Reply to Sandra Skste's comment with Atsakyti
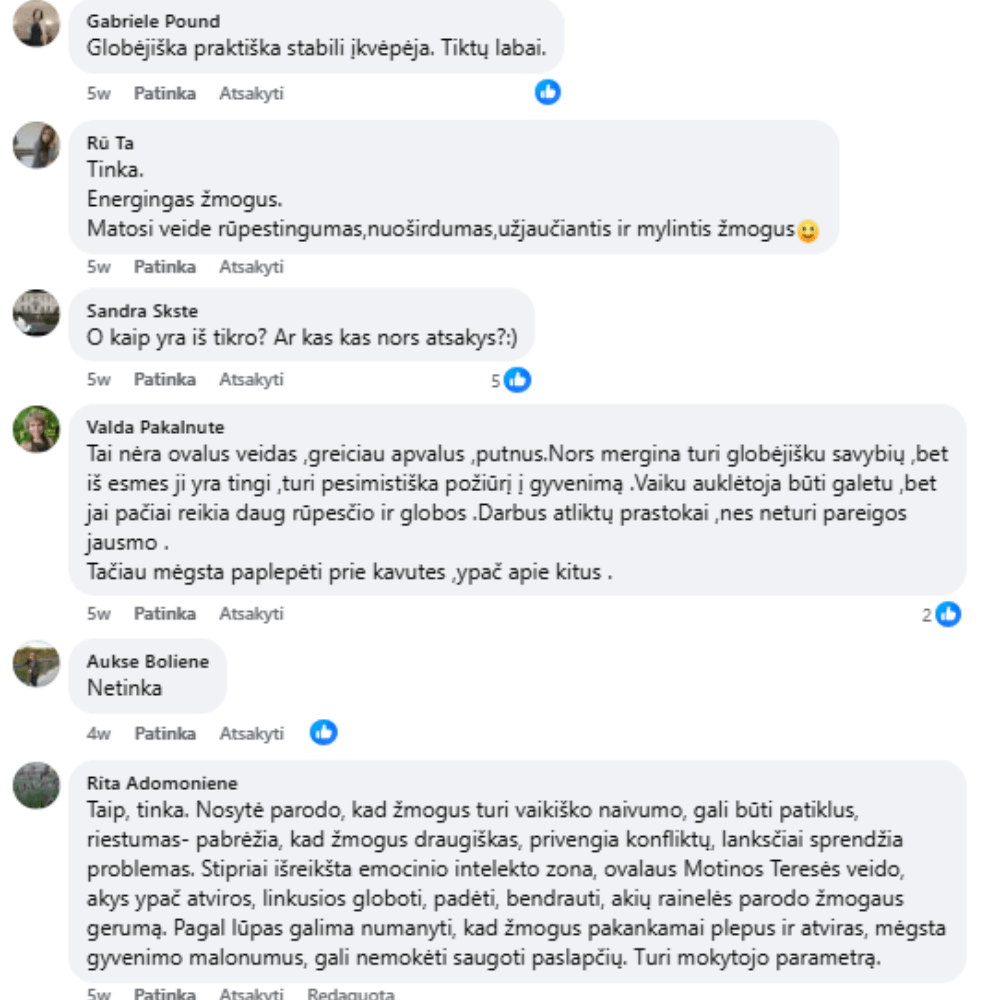The width and height of the screenshot is (1000, 1000). coord(251,379)
